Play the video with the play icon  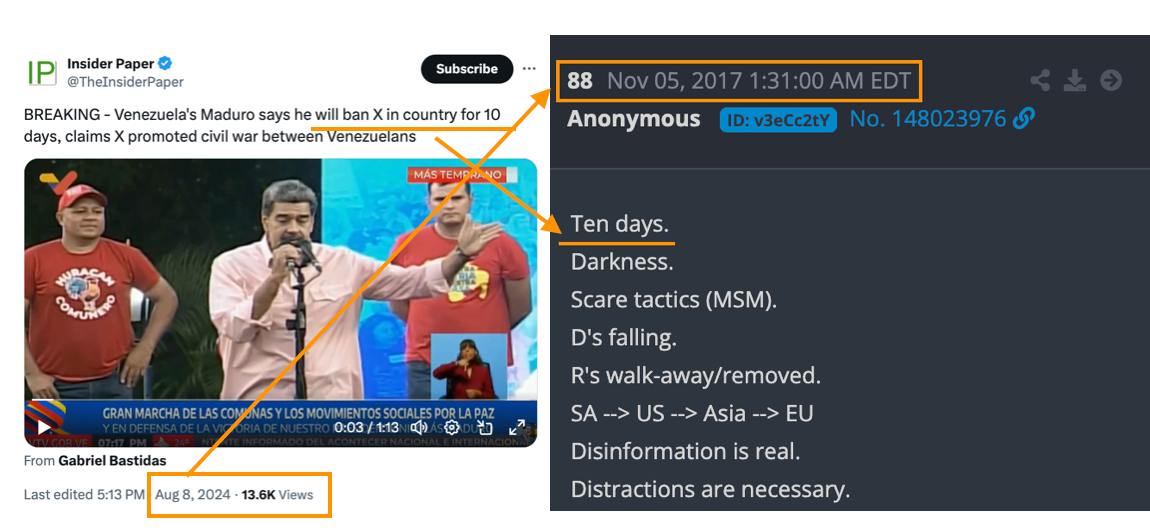tap(45, 427)
